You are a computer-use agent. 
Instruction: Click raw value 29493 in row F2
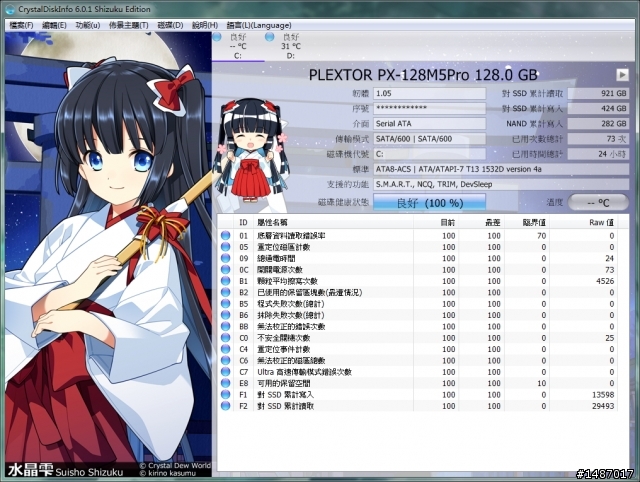tap(603, 406)
